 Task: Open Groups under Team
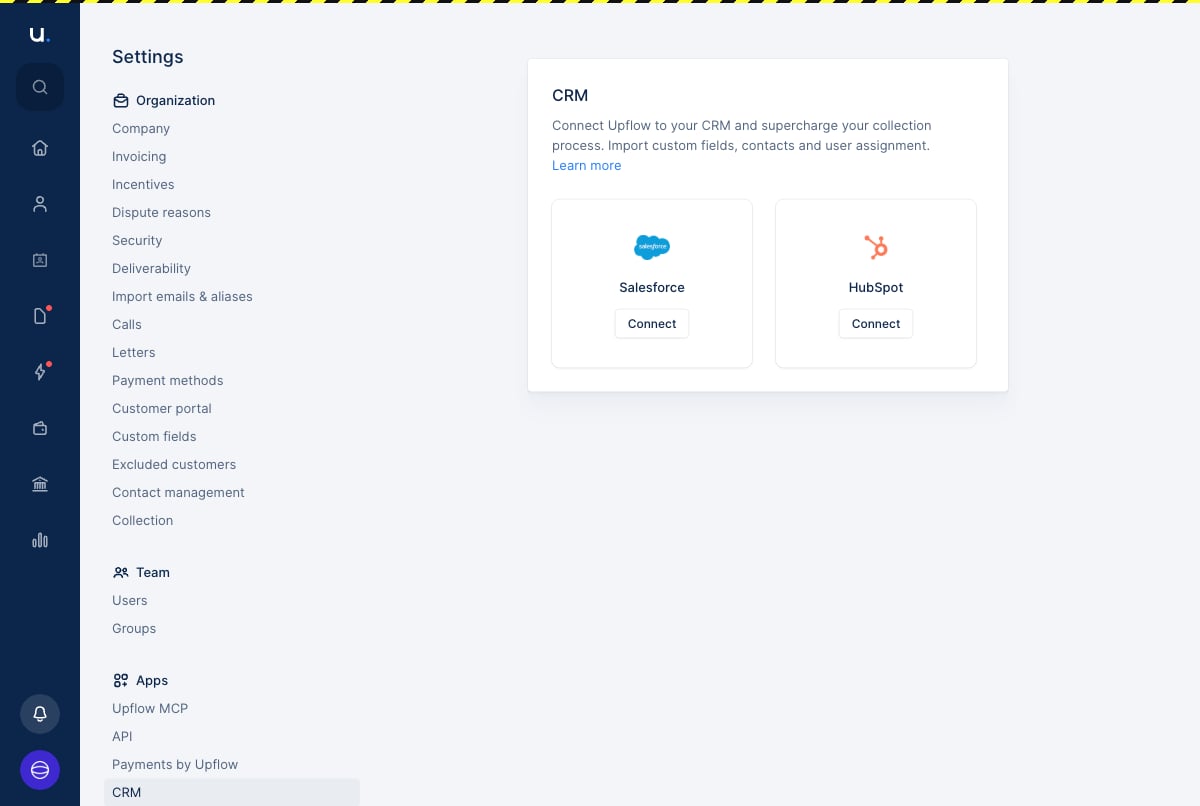pos(134,628)
